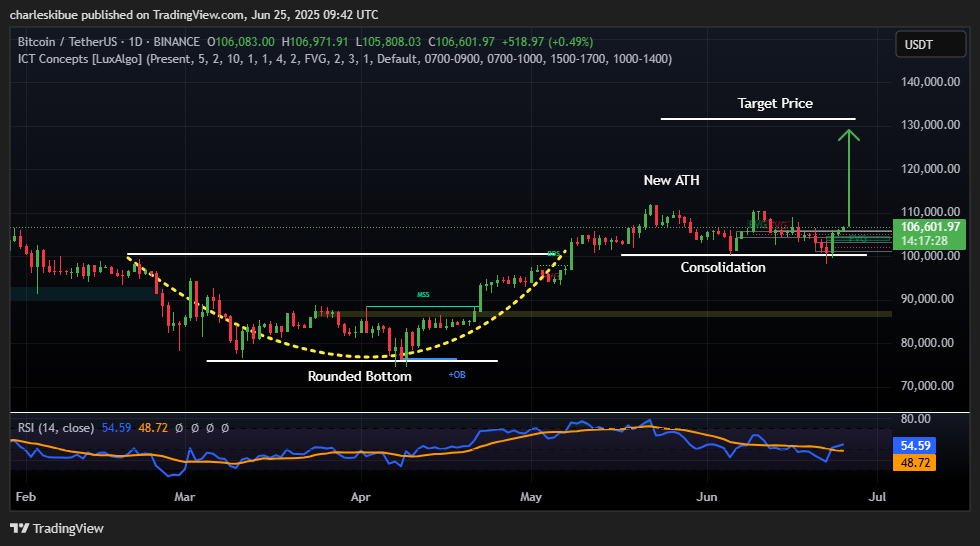Click the Consolidation annotation label
Image resolution: width=980 pixels, height=546 pixels.
[722, 267]
